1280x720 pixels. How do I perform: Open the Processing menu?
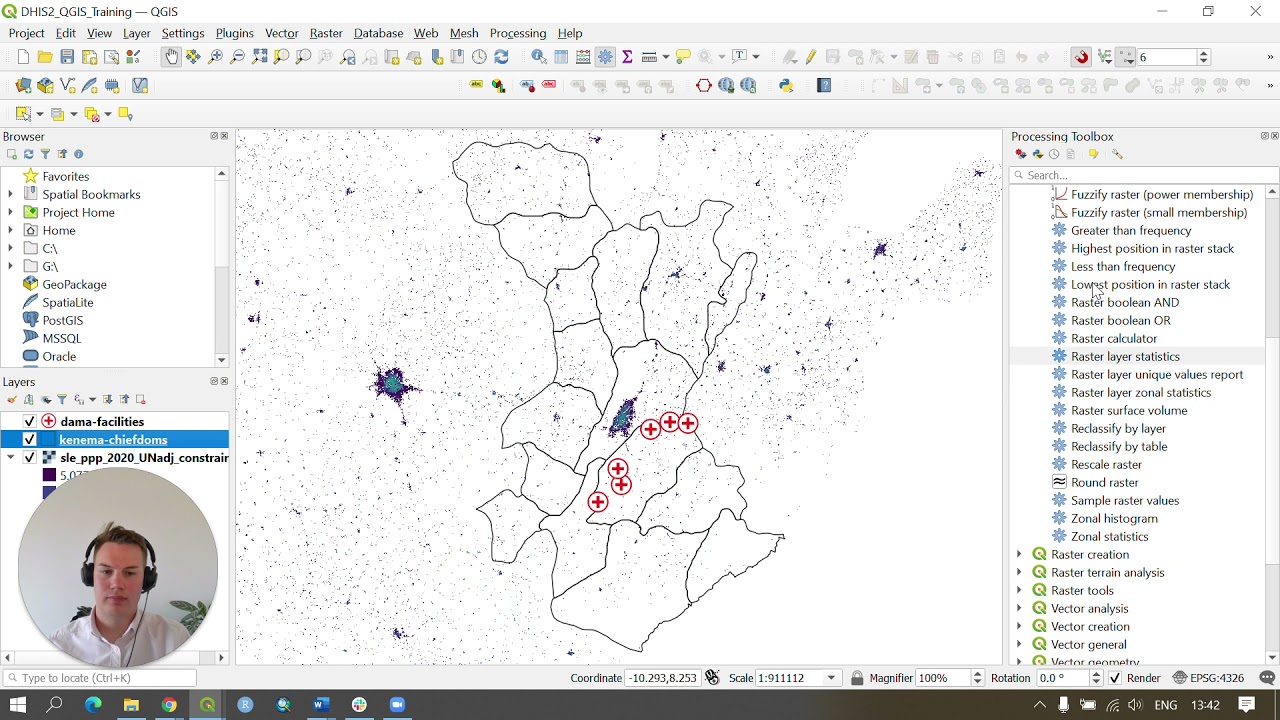[x=518, y=33]
